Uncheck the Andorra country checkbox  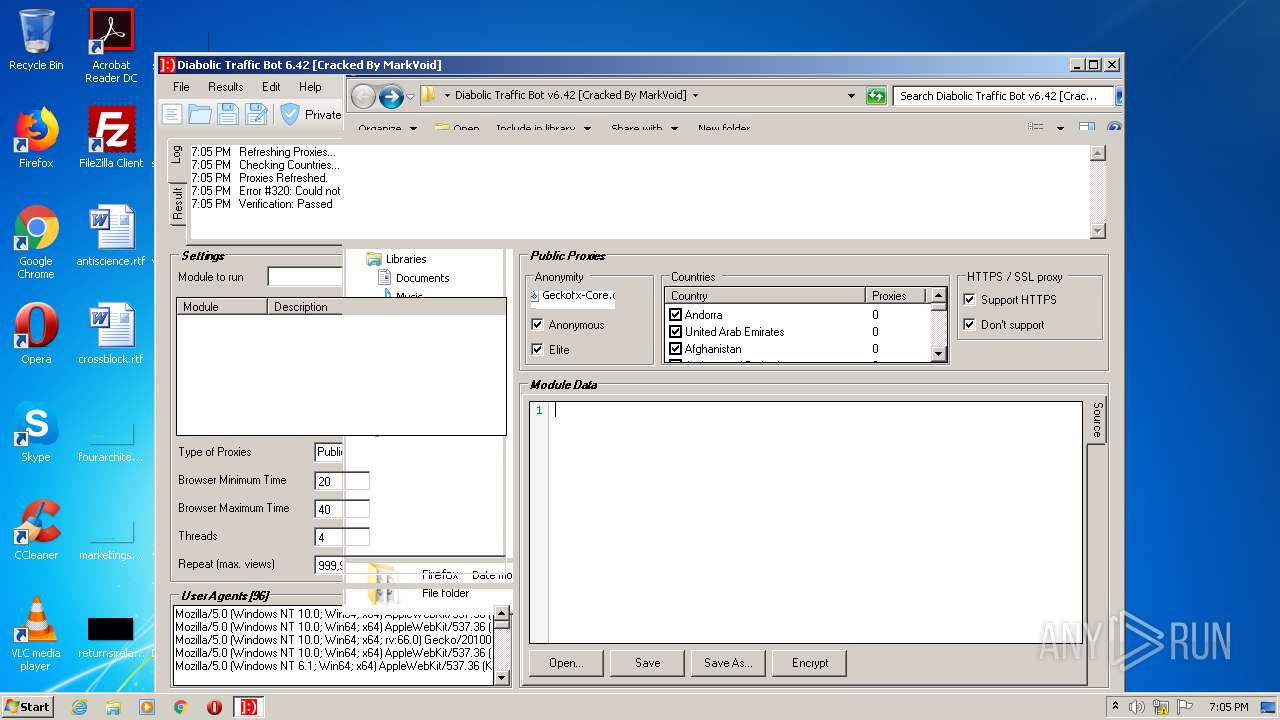click(675, 314)
